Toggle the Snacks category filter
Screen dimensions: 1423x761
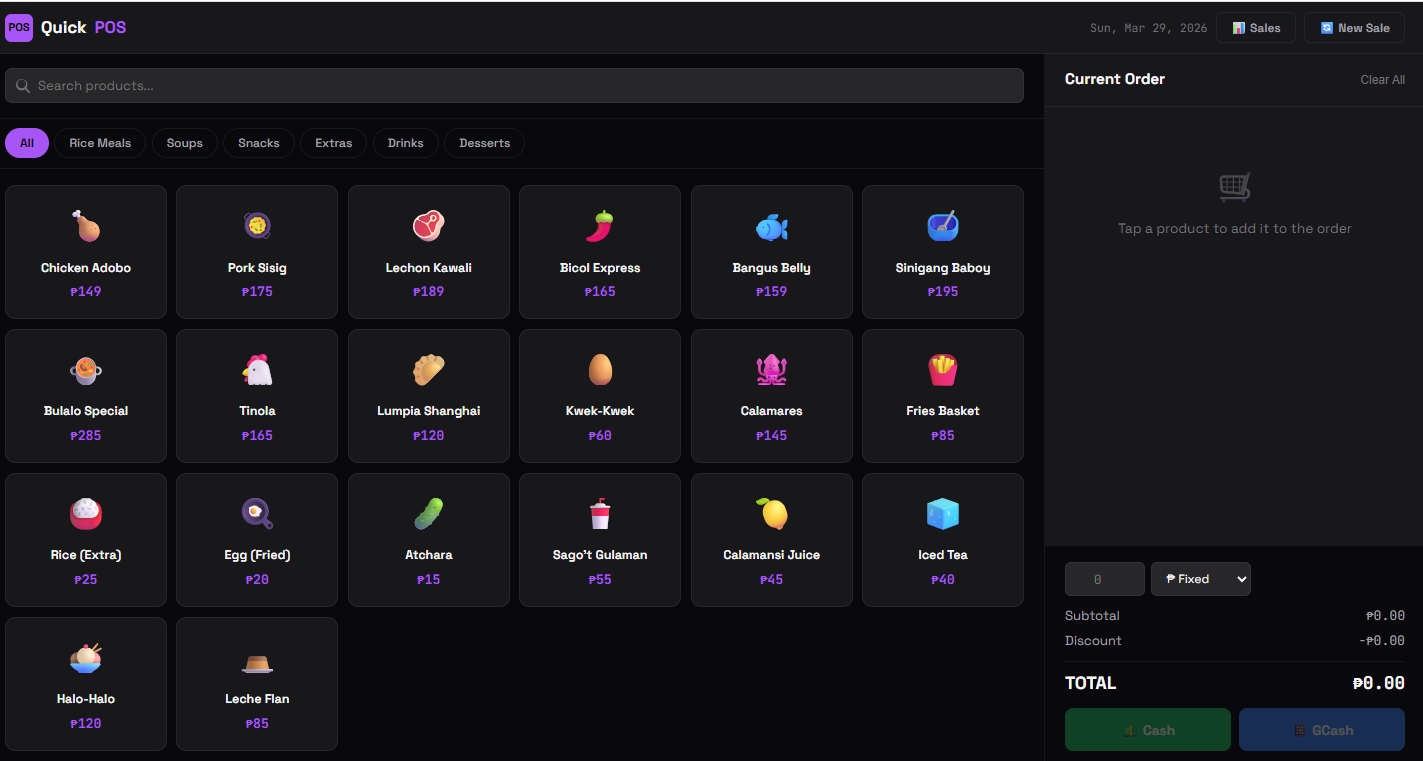pyautogui.click(x=258, y=143)
